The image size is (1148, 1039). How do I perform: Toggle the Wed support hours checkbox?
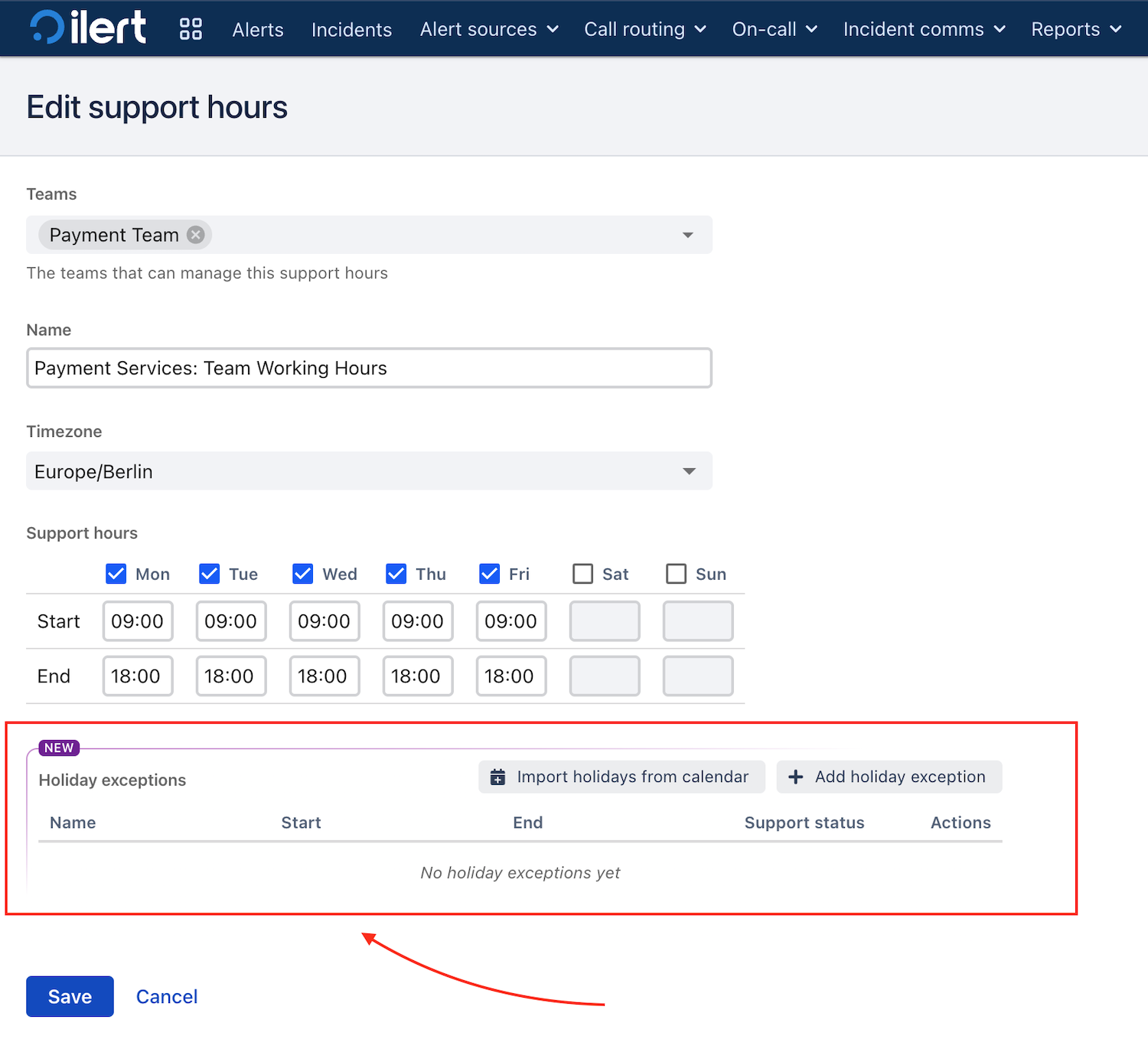(x=303, y=574)
